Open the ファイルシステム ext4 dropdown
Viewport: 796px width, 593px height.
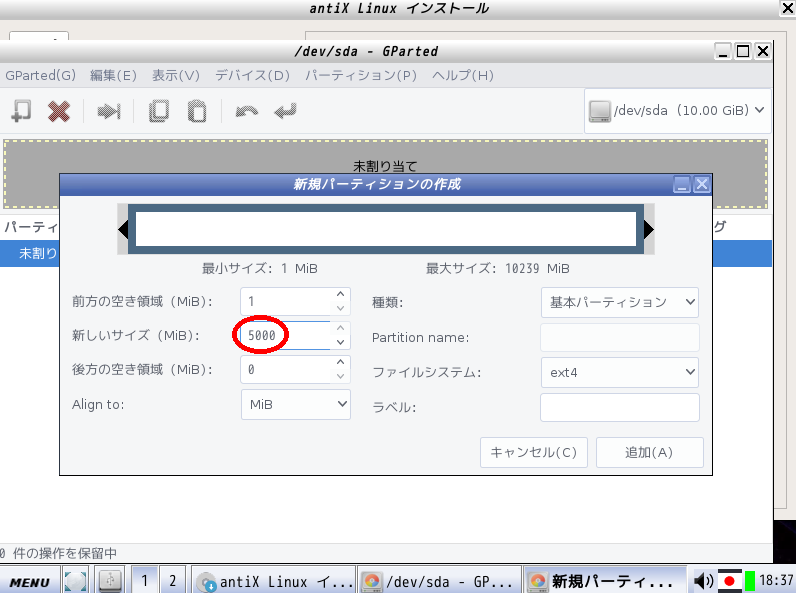click(x=620, y=373)
